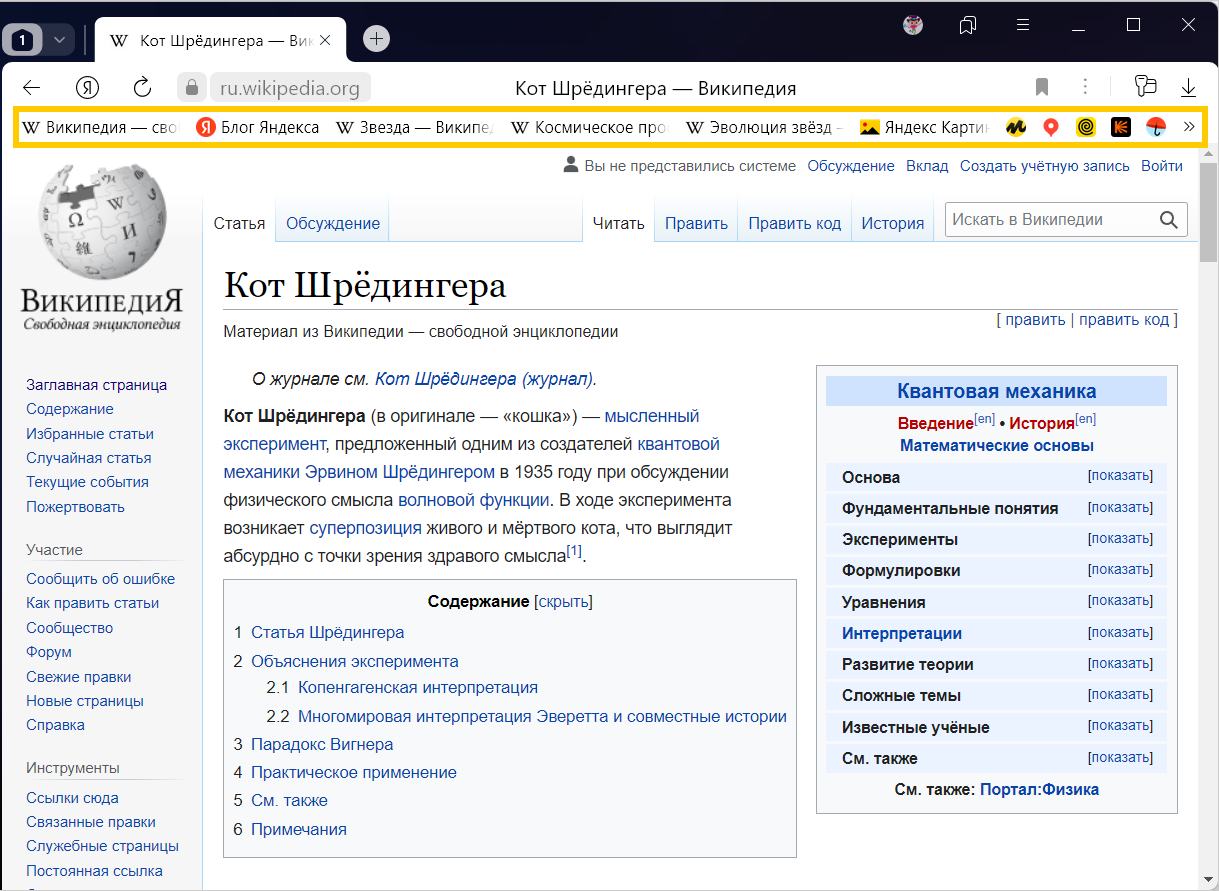Show hidden bookmarks with the double chevron
The height and width of the screenshot is (891, 1219).
point(1189,127)
